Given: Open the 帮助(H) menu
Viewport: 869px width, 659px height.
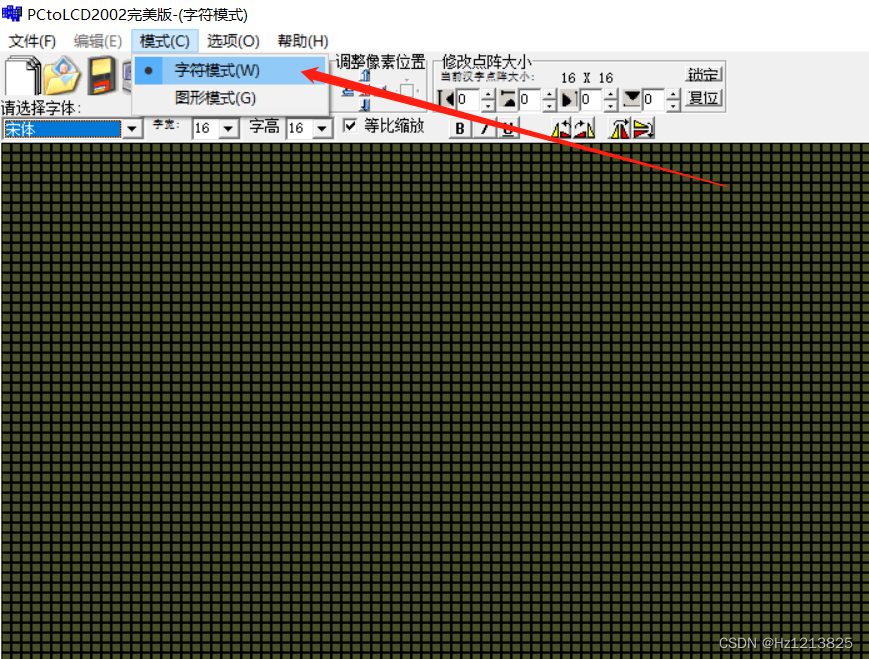Looking at the screenshot, I should click(303, 41).
